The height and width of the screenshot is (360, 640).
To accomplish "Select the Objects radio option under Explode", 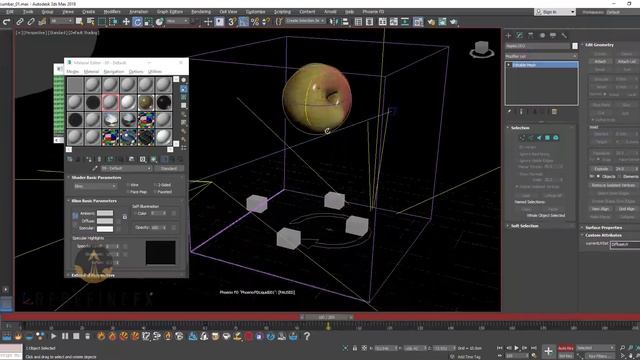I will [x=598, y=176].
